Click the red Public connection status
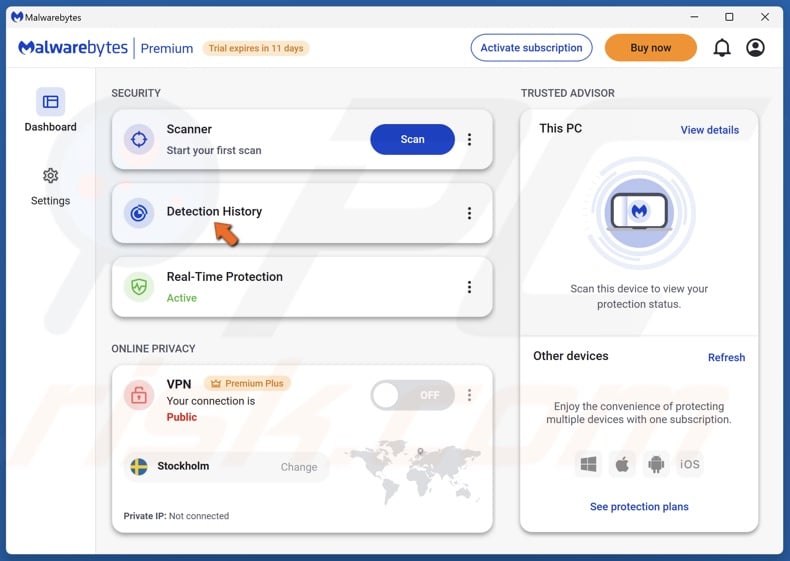790x561 pixels. click(182, 417)
